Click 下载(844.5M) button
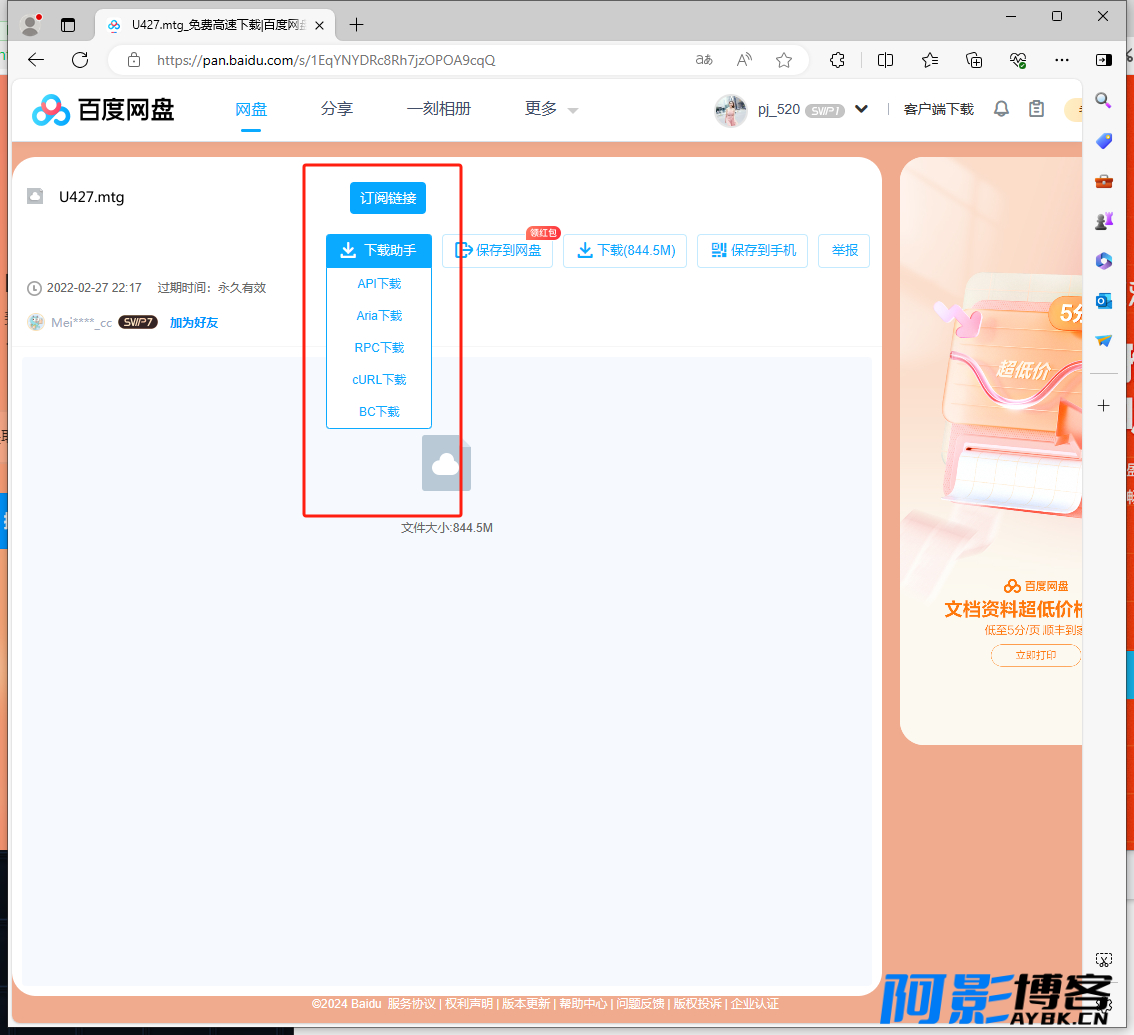This screenshot has height=1035, width=1134. tap(625, 250)
